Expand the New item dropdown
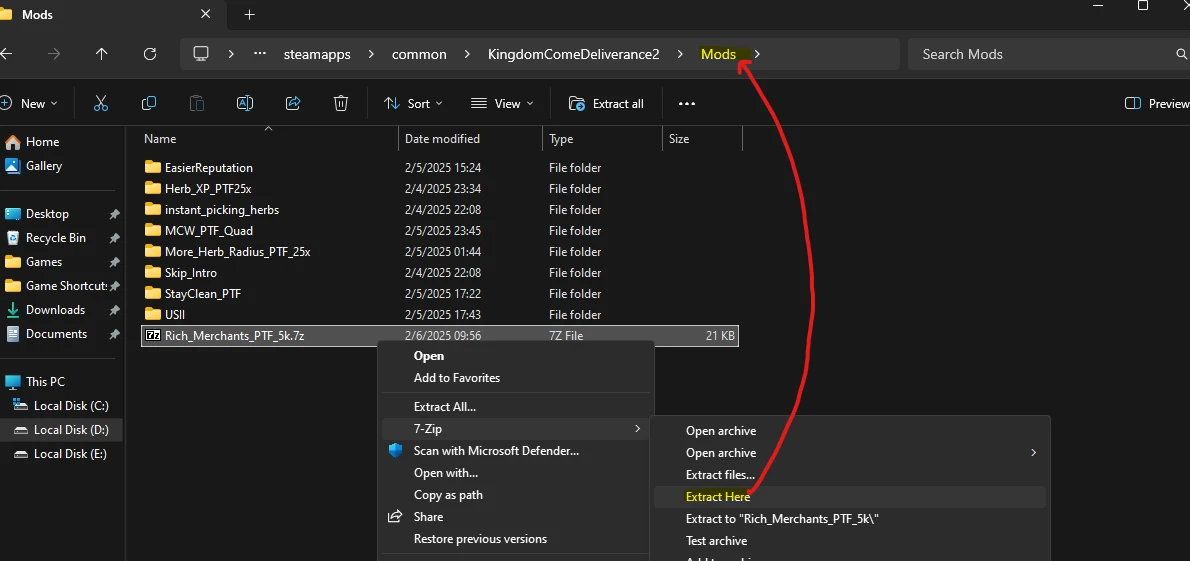1190x561 pixels. point(30,103)
